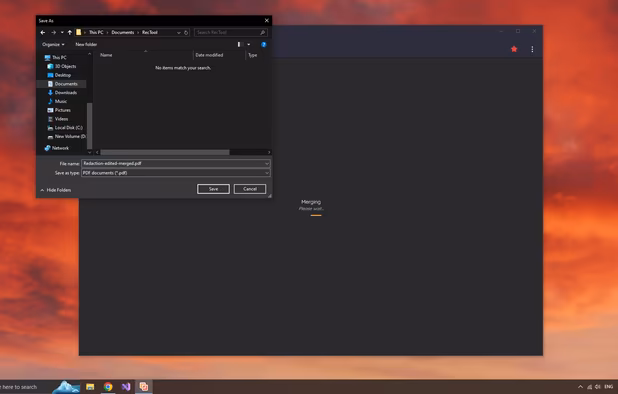The height and width of the screenshot is (394, 618).
Task: Open the network tray icon
Action: pos(589,387)
